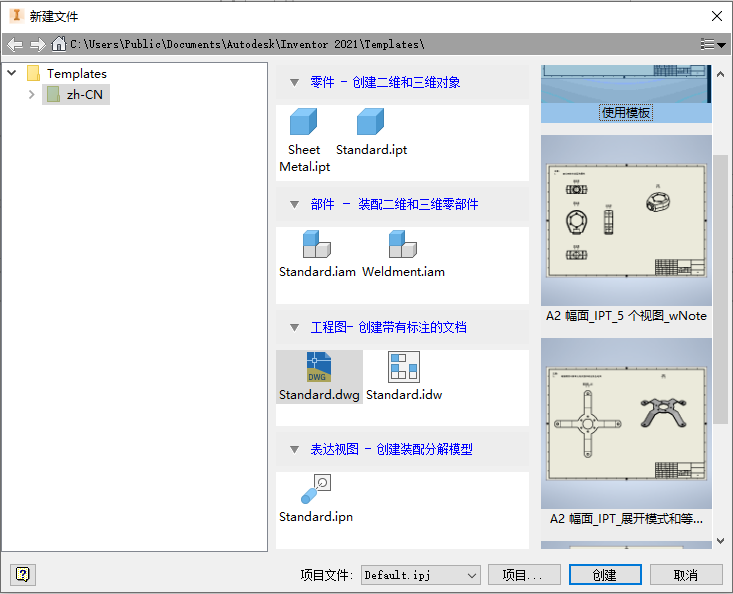Click the Templates path address text
Viewport: 733px width, 594px height.
(x=247, y=44)
